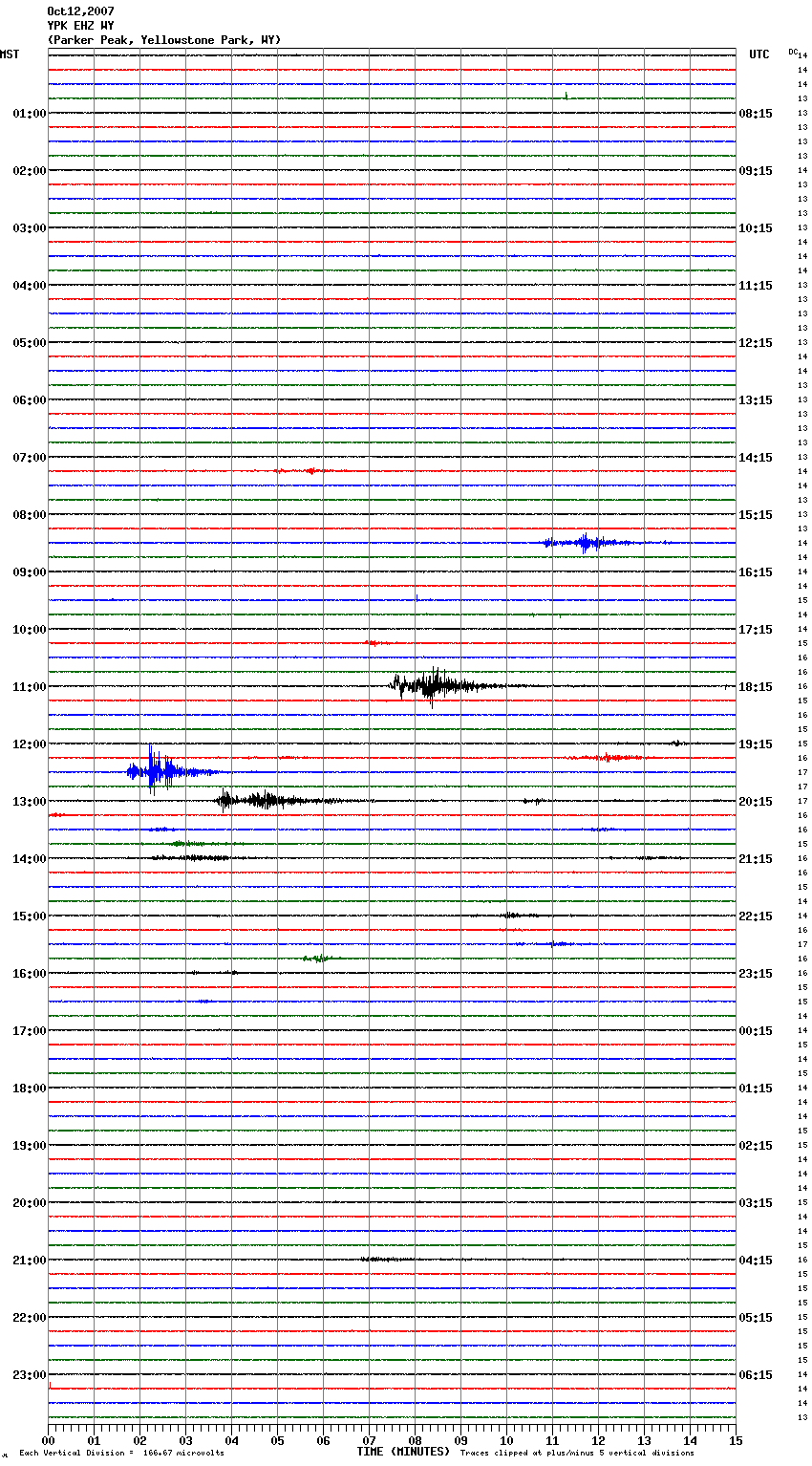This screenshot has height=1466, width=812.
Task: Click the DC offset column header
Action: [x=793, y=52]
